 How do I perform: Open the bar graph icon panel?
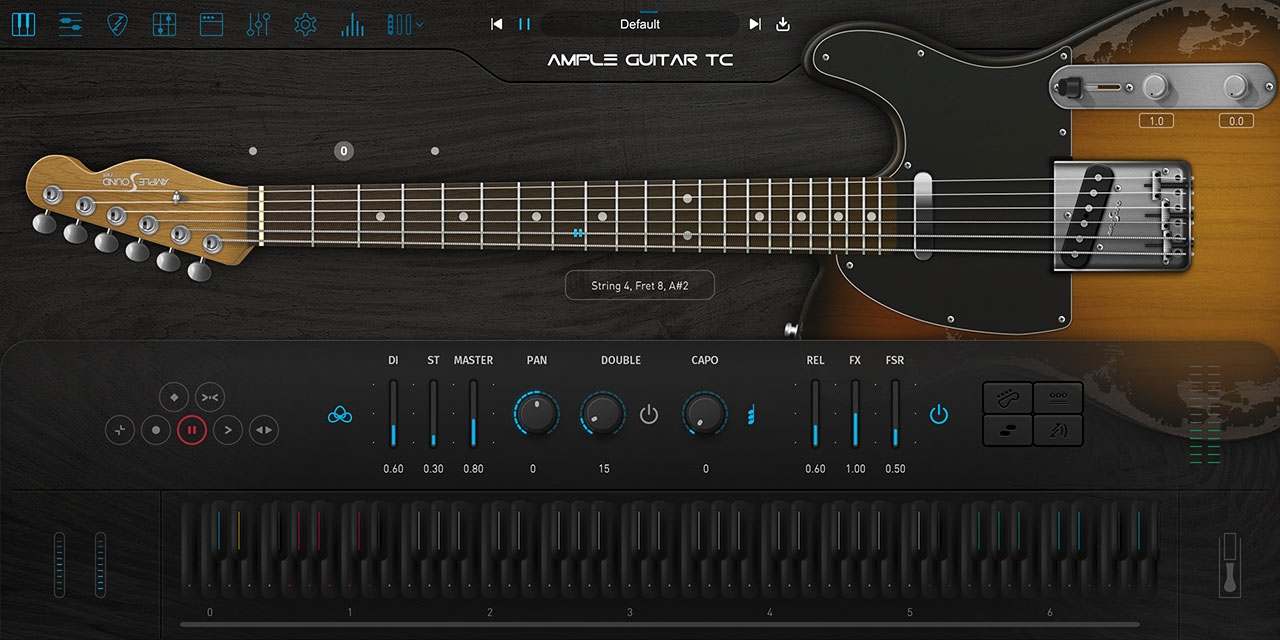click(x=352, y=24)
